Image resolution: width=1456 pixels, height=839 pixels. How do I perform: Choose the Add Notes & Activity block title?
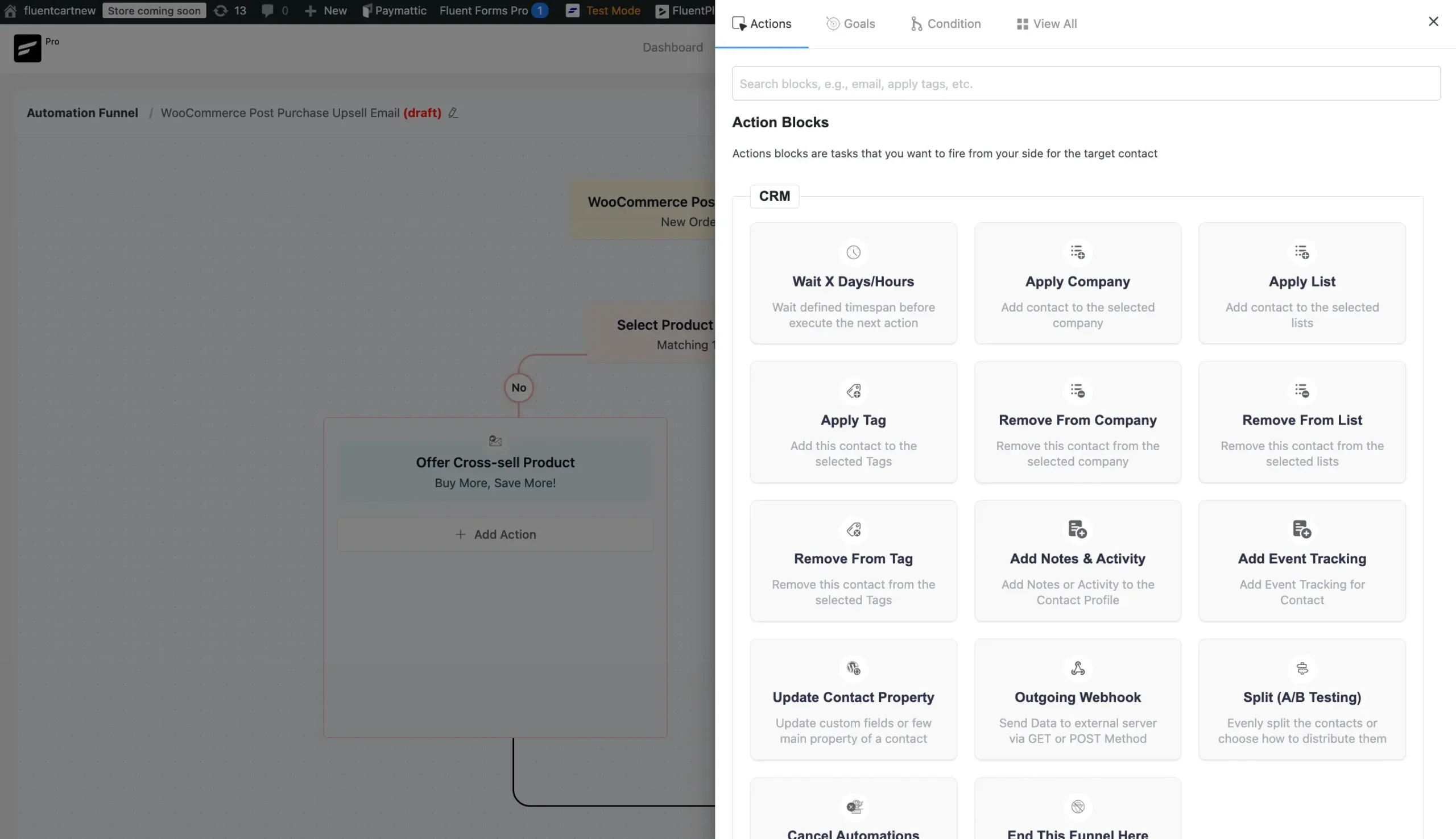coord(1077,558)
